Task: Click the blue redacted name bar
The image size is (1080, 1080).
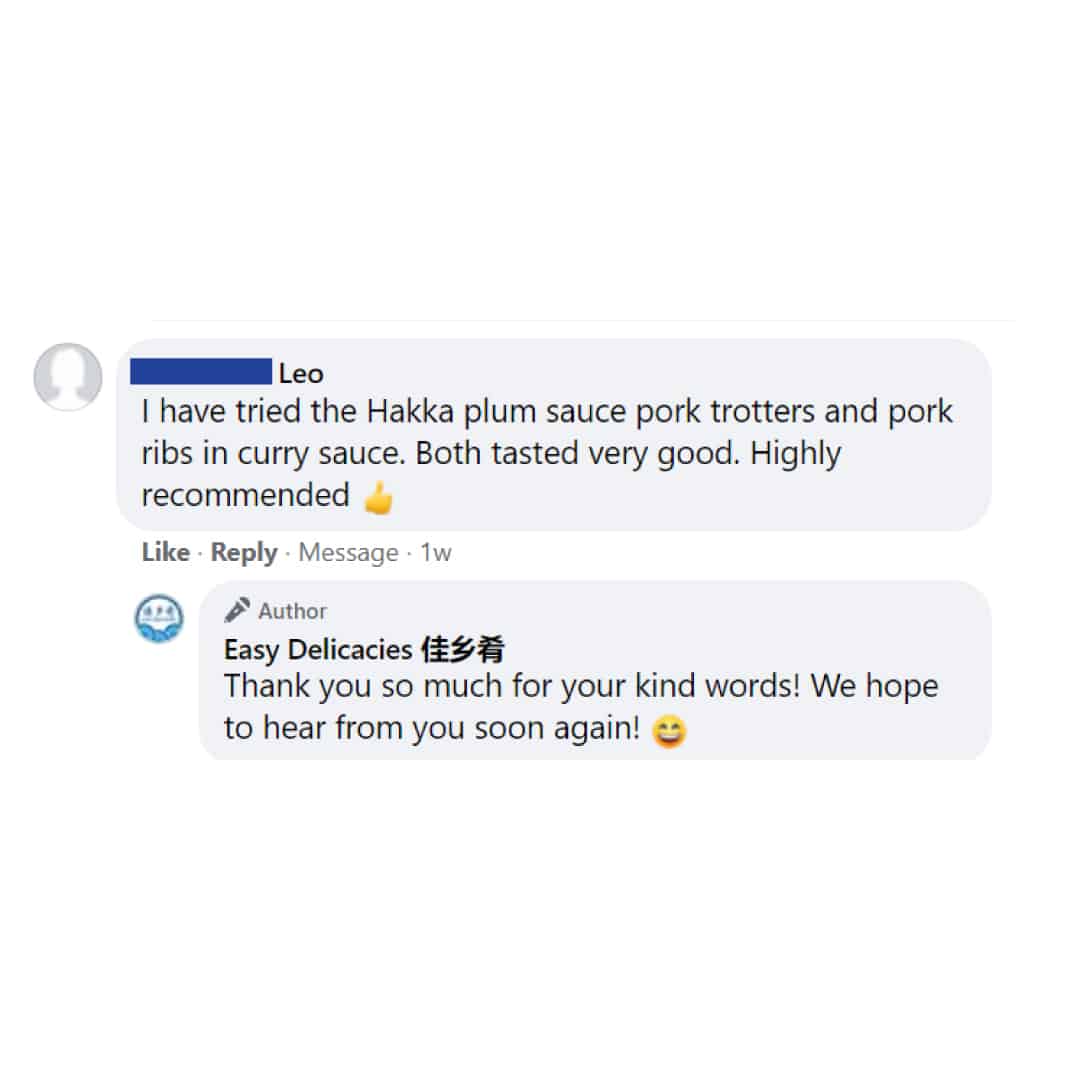Action: coord(201,371)
